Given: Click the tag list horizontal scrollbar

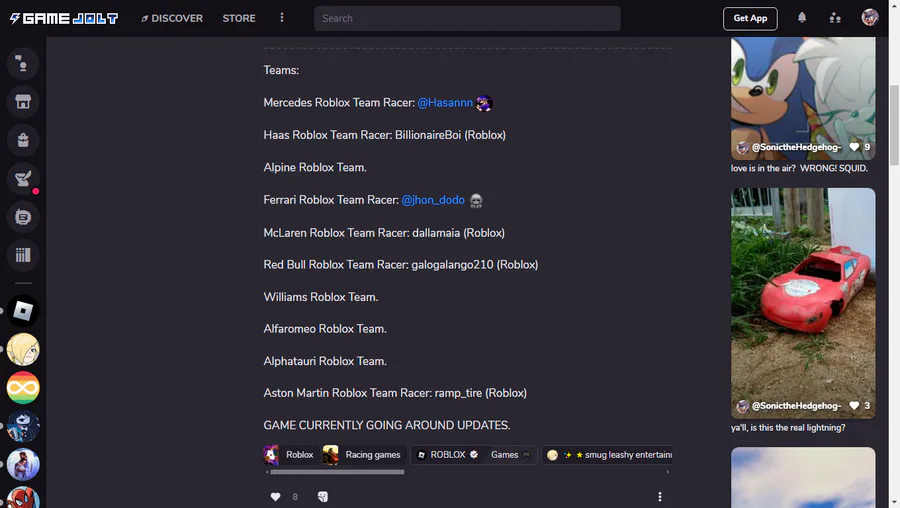Looking at the screenshot, I should [x=338, y=472].
